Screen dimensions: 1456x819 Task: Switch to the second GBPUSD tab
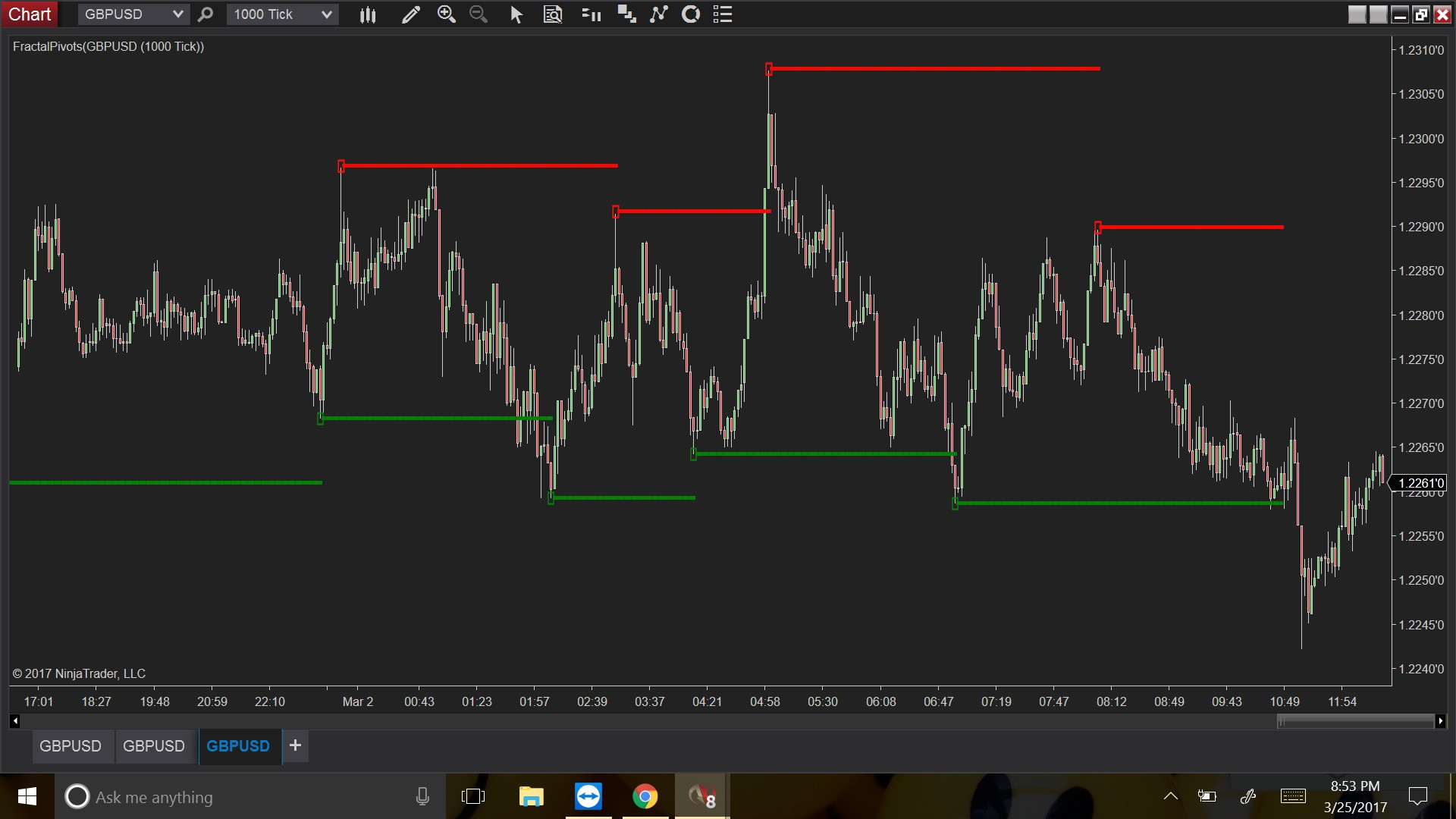click(x=154, y=746)
